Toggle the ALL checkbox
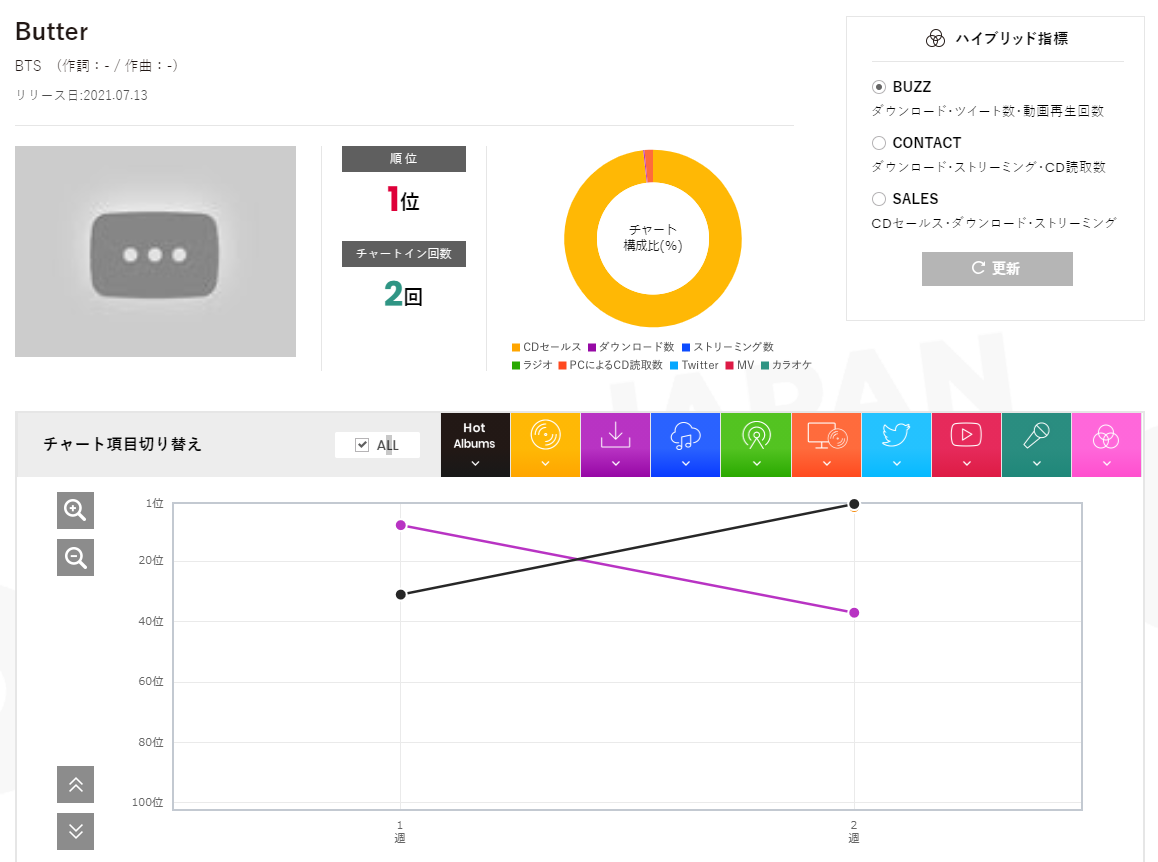This screenshot has height=862, width=1158. click(x=362, y=445)
